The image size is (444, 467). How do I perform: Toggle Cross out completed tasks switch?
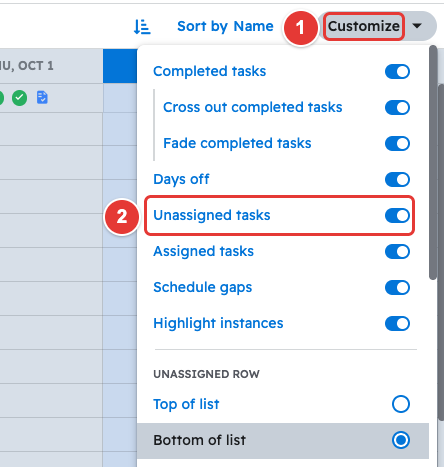click(397, 107)
